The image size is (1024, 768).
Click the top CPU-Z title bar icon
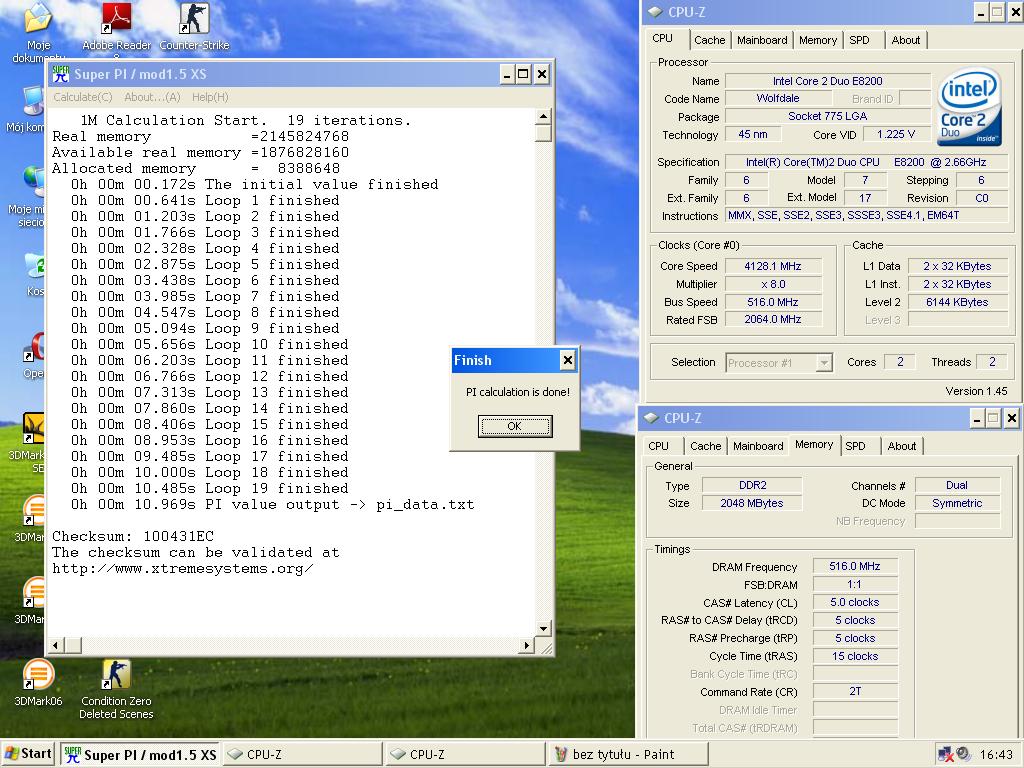[x=655, y=12]
